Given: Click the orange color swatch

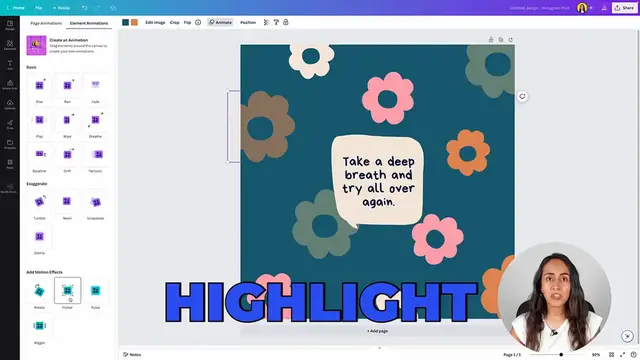Looking at the screenshot, I should (x=134, y=22).
